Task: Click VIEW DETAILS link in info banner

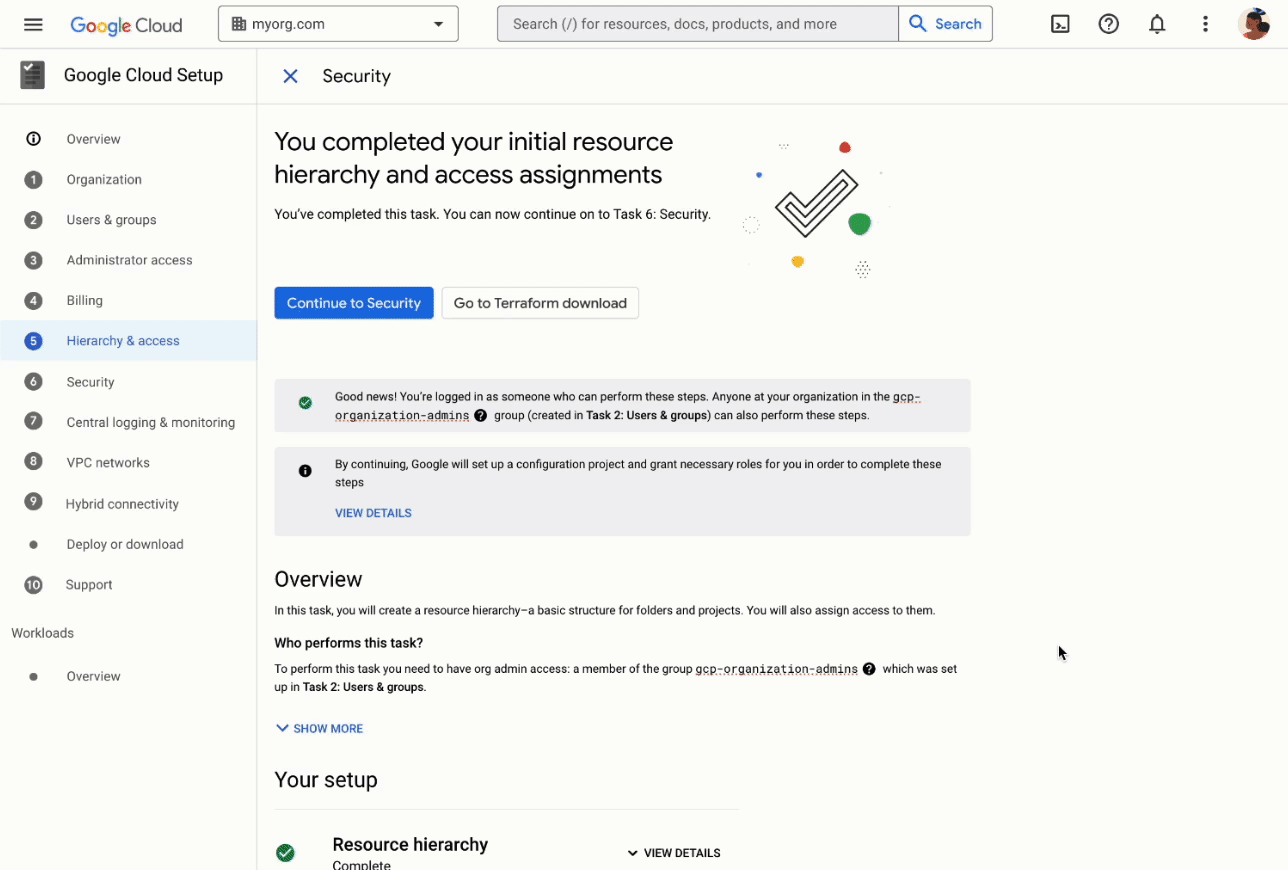Action: pos(373,513)
